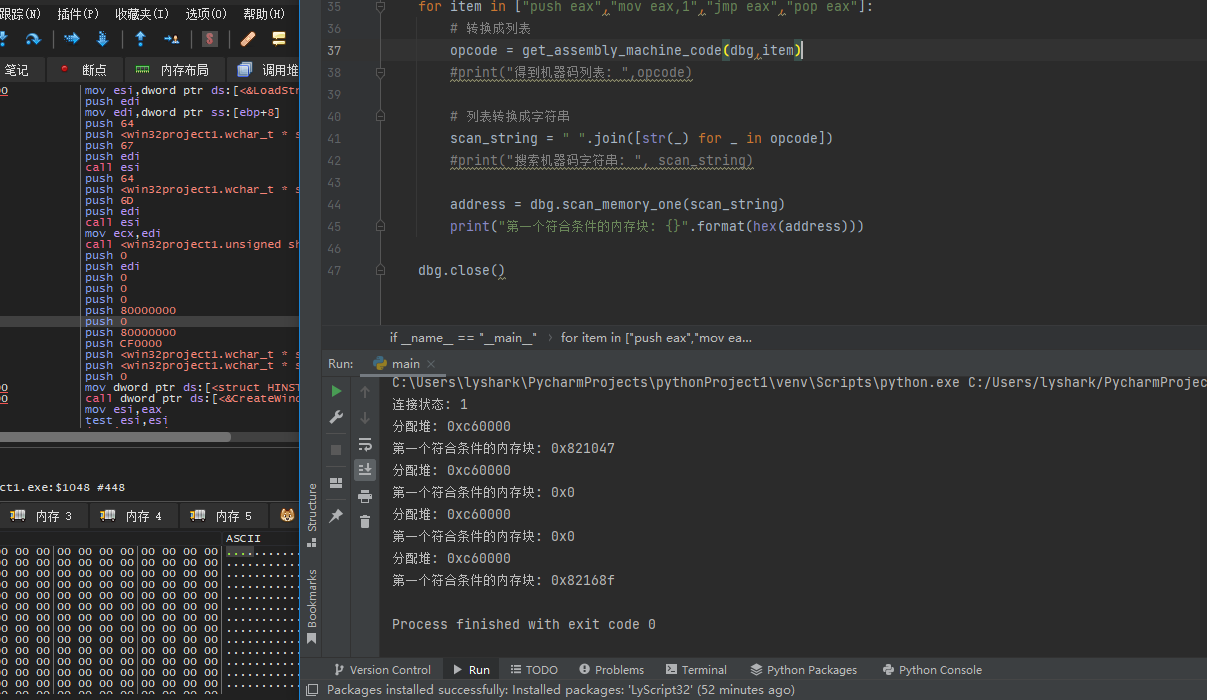Select highlighted 'push 0' disassembly row

[x=149, y=322]
